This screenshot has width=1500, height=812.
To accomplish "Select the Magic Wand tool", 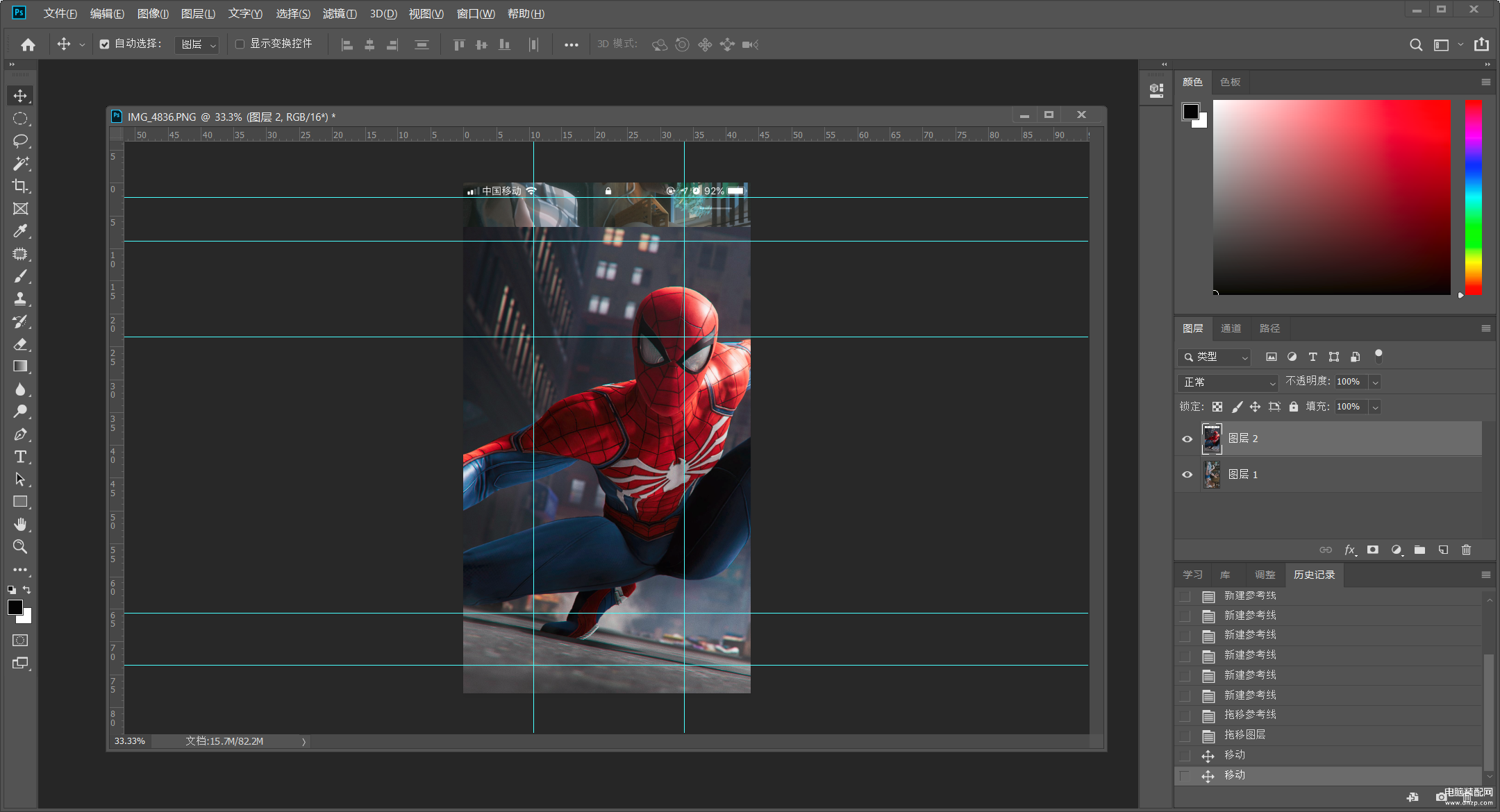I will 20,164.
